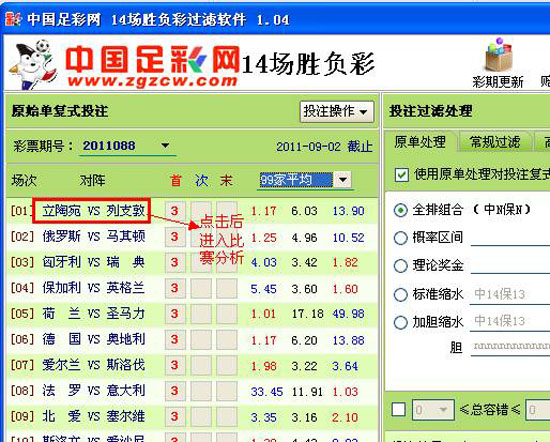550x442 pixels.
Task: Select the 加胆缩水 radio button
Action: pyautogui.click(x=401, y=322)
